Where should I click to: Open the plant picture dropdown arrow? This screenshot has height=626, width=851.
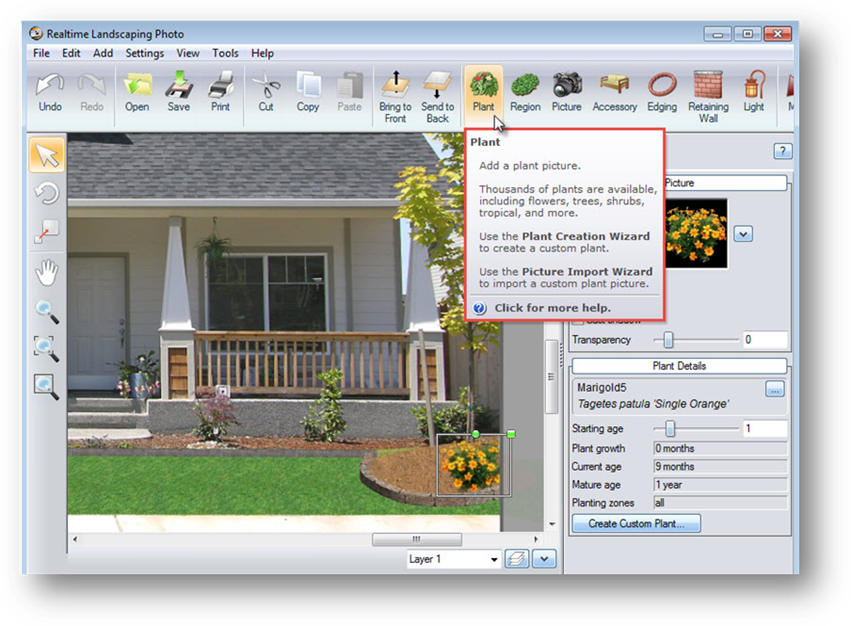tap(743, 234)
